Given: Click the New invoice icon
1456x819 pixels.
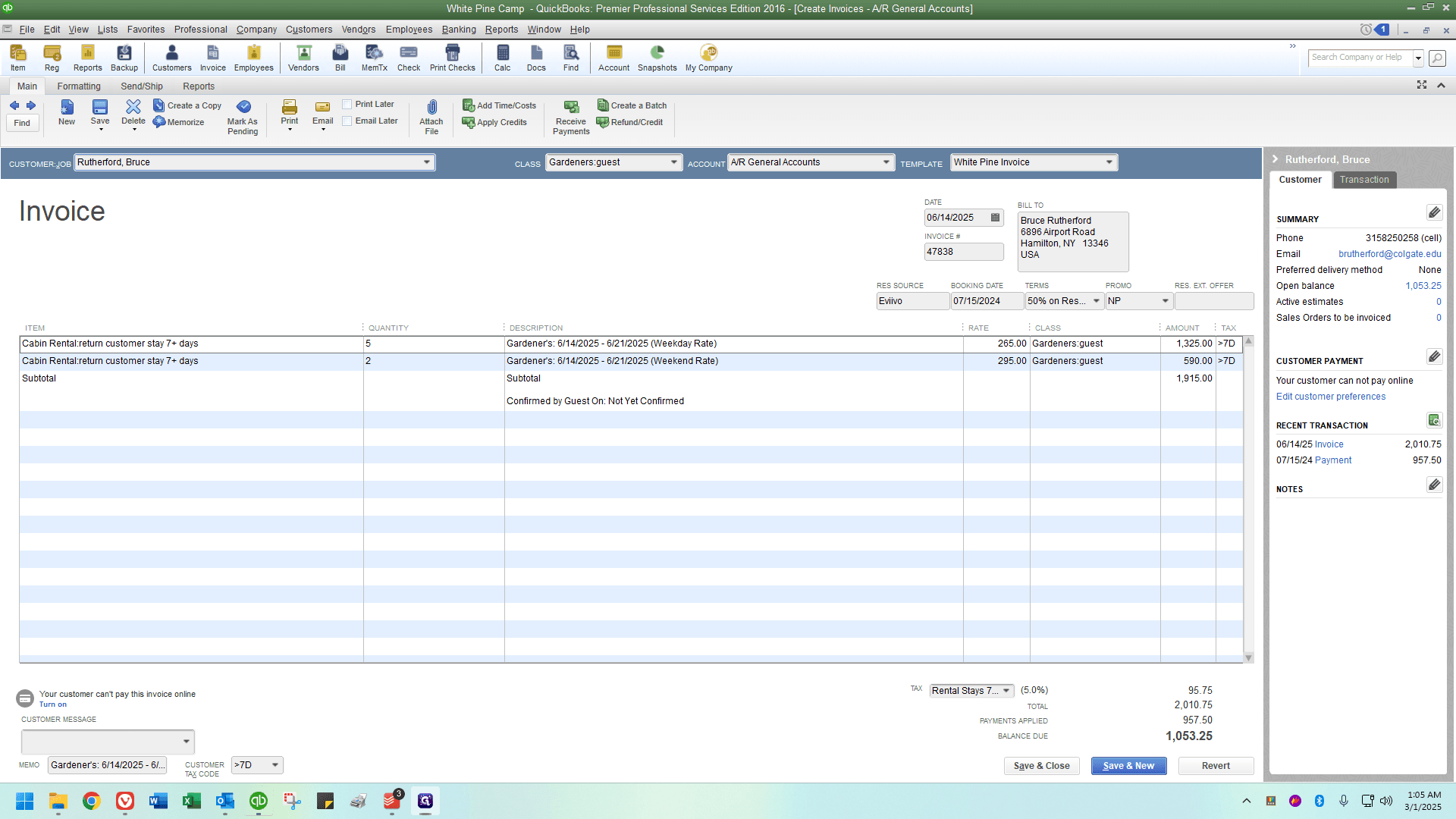Looking at the screenshot, I should [x=67, y=112].
